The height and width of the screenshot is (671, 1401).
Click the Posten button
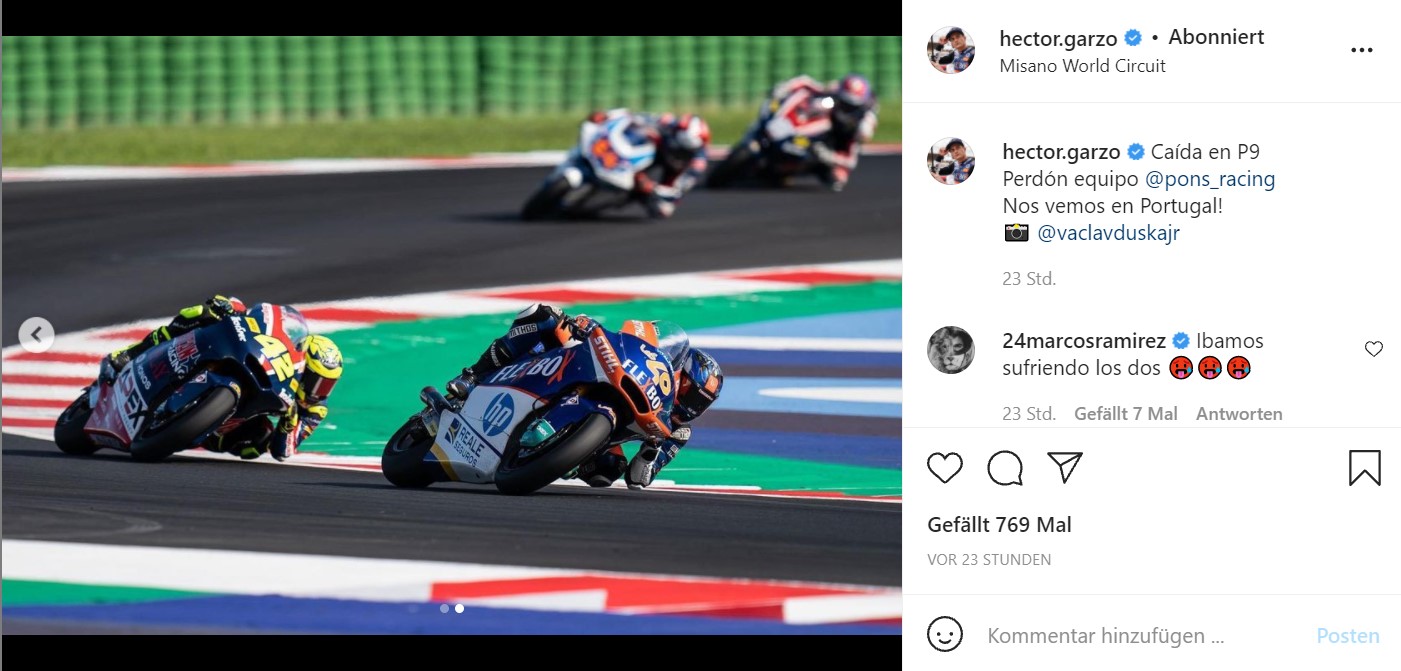1347,636
